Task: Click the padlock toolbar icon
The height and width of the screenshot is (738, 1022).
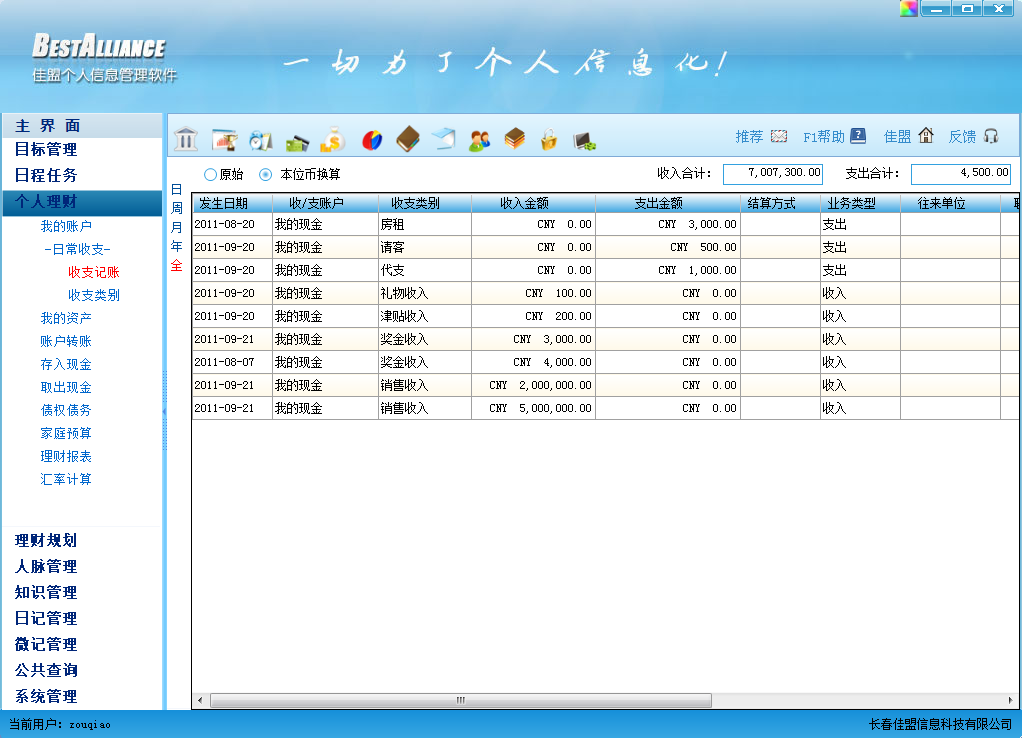Action: (x=548, y=140)
